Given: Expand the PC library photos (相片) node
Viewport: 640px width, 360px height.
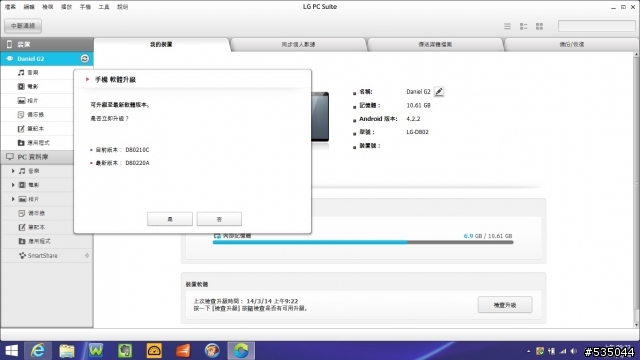Looking at the screenshot, I should coord(13,199).
